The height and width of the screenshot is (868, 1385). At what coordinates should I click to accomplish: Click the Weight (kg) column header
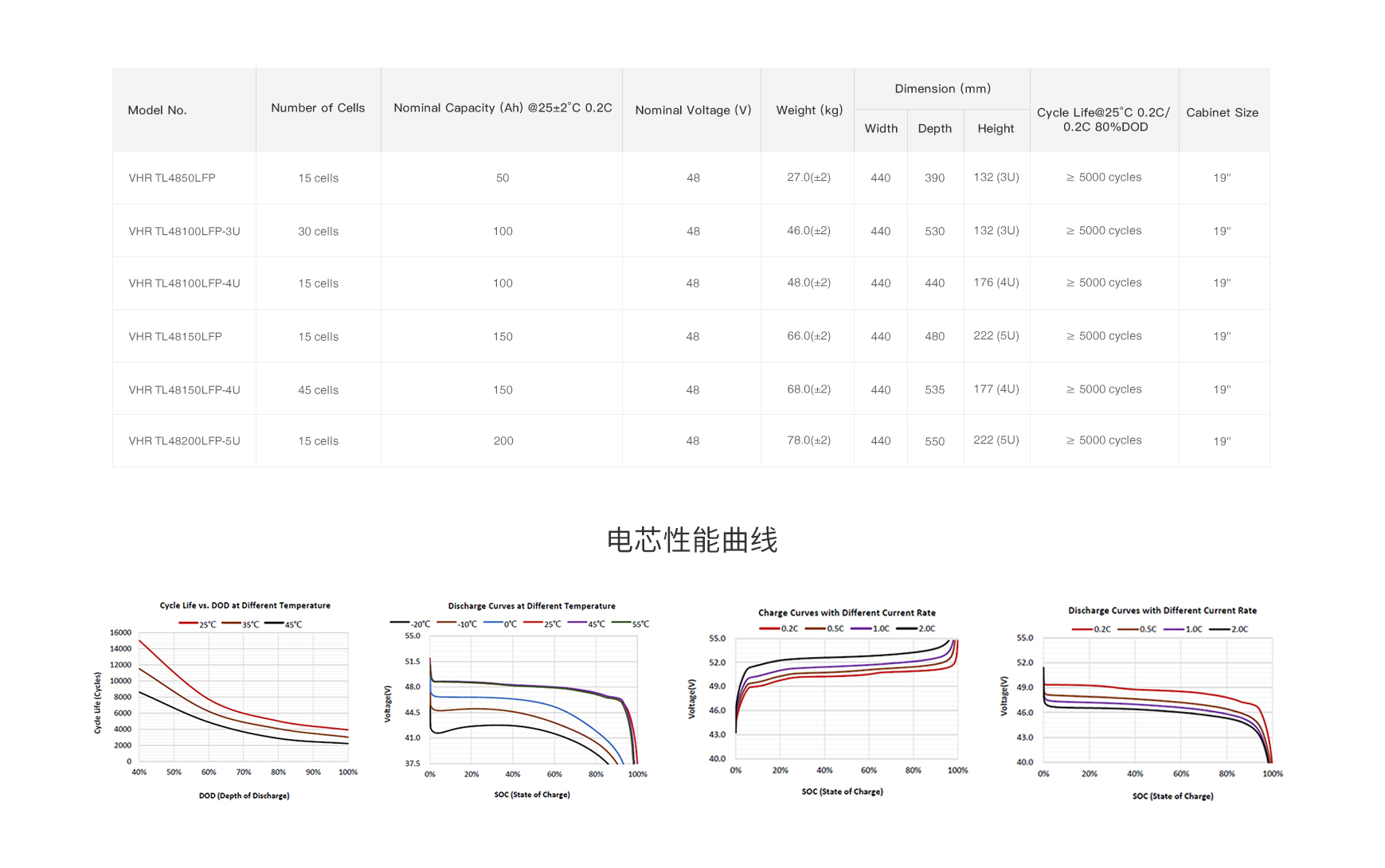[x=809, y=110]
